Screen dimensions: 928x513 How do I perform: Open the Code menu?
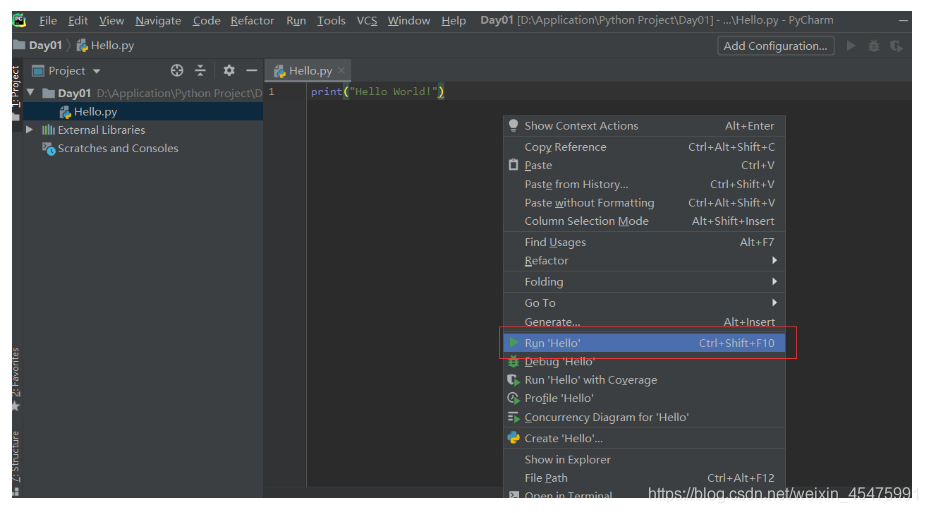point(207,21)
